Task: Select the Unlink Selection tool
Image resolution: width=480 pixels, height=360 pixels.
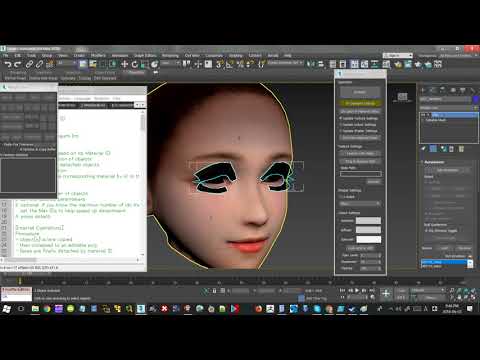Action: [x=39, y=64]
